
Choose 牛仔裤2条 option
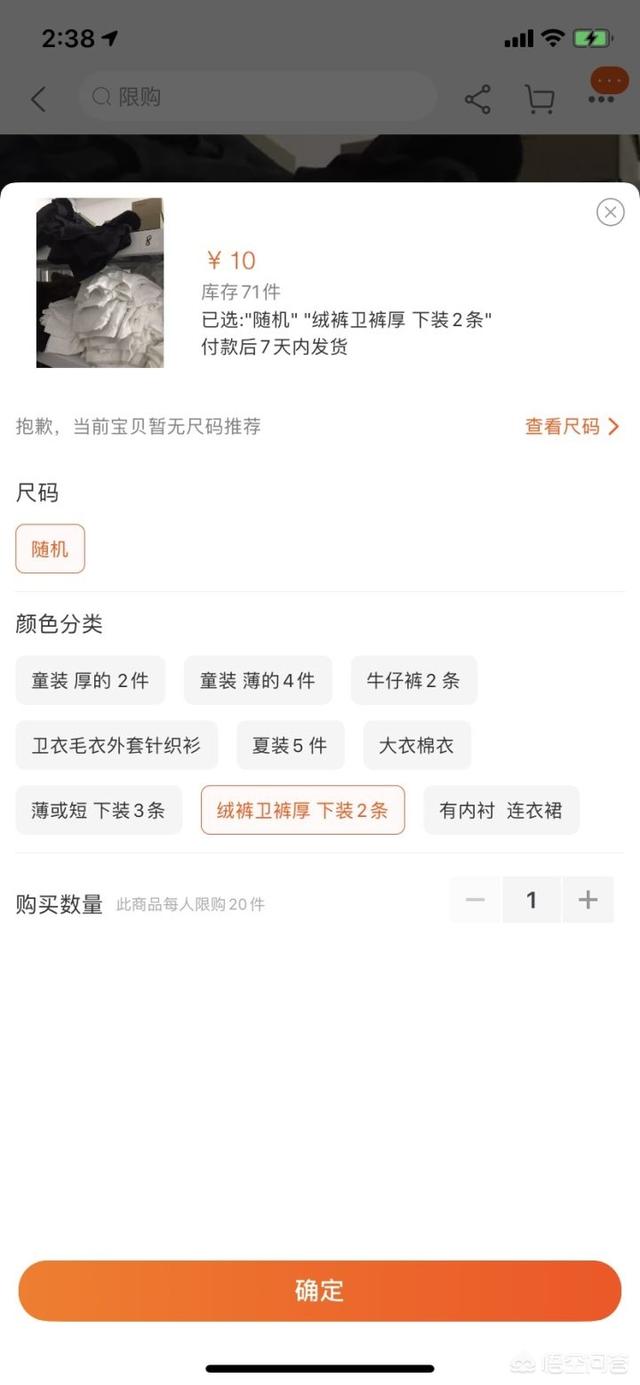pyautogui.click(x=414, y=680)
